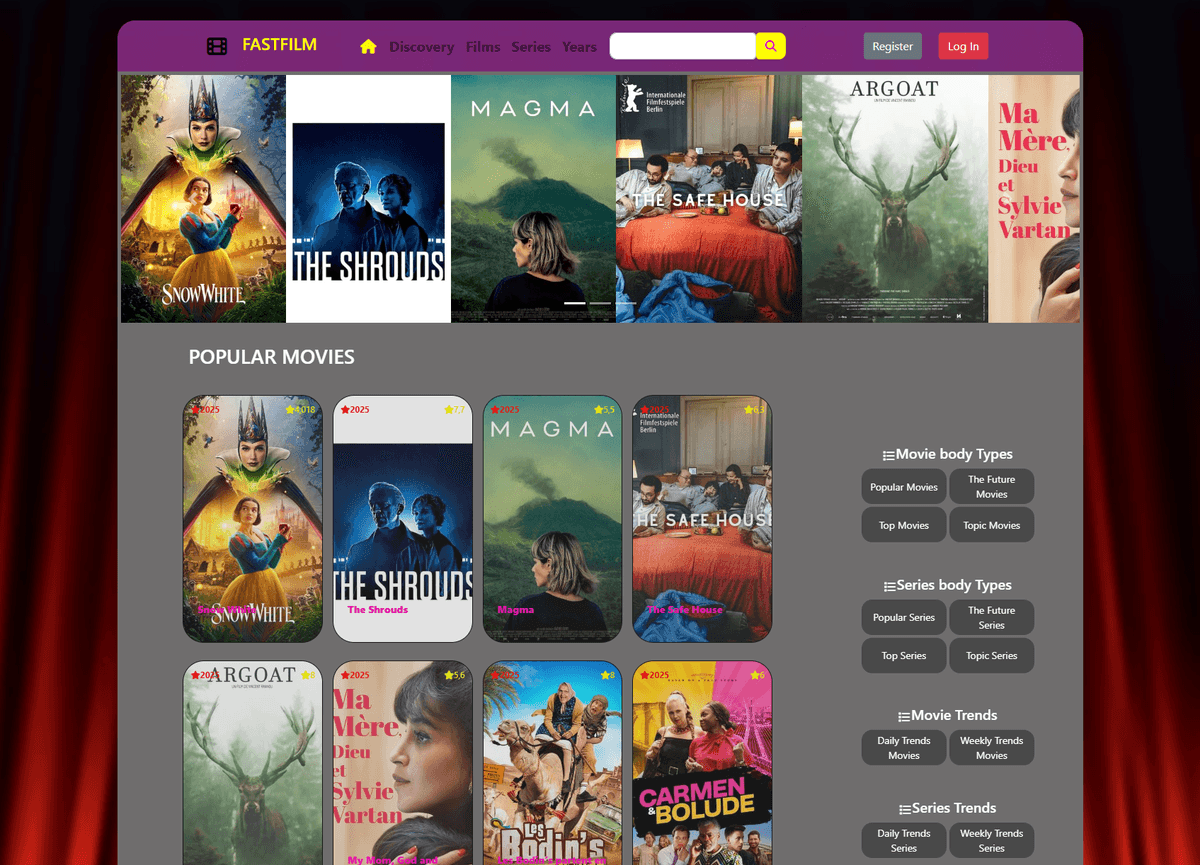This screenshot has width=1200, height=865.
Task: Select Popular Series filter button
Action: (x=904, y=618)
